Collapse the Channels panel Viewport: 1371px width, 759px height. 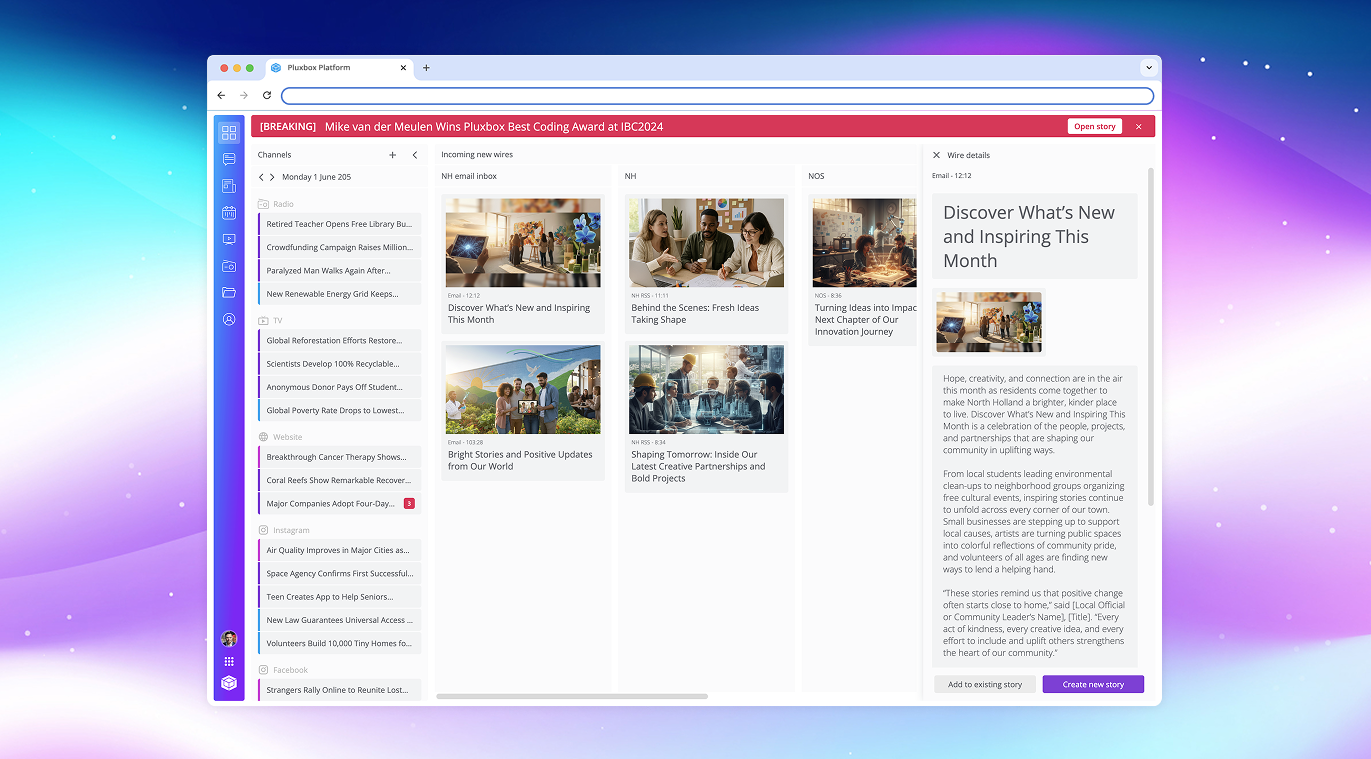(415, 155)
